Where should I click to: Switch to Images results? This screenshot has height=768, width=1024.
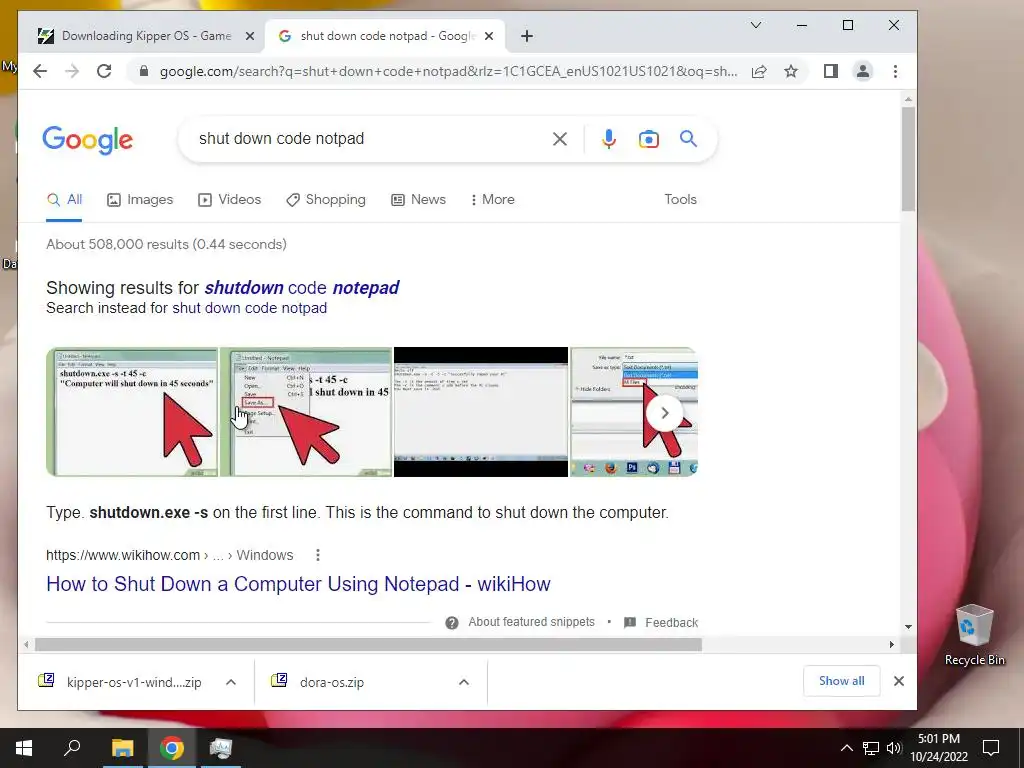140,200
